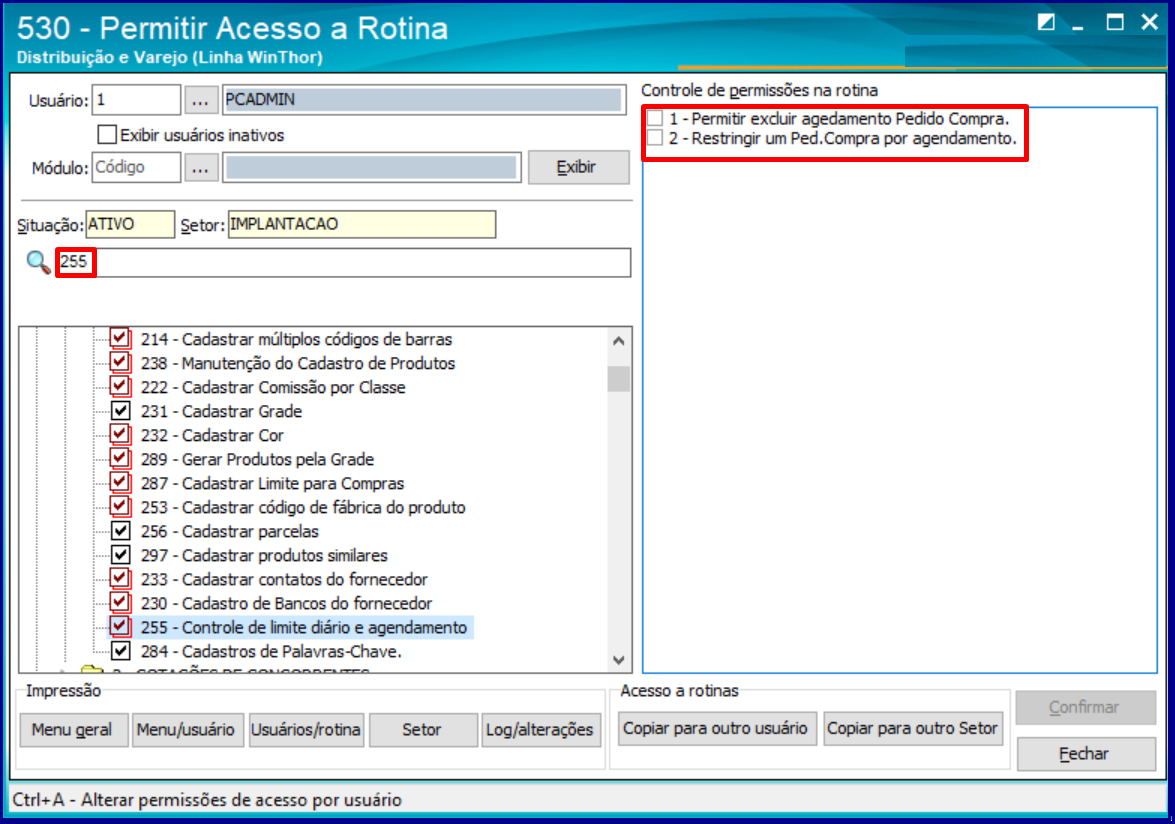Select tree row 284 - Cadastros de Palavras-Chave
This screenshot has height=824, width=1175.
[x=271, y=652]
